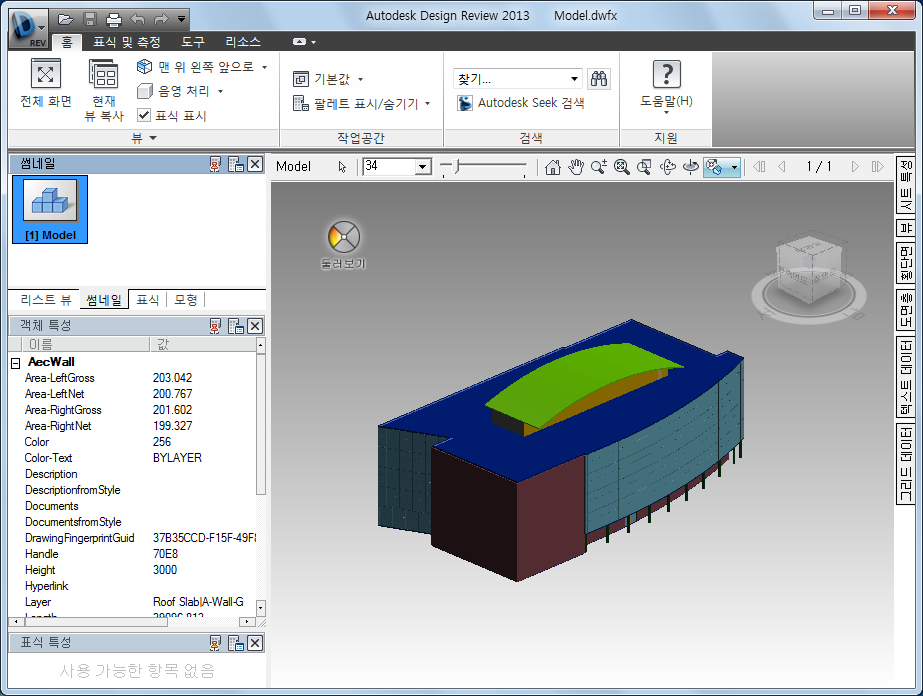Select the Turntable tool
The width and height of the screenshot is (923, 696).
click(690, 167)
